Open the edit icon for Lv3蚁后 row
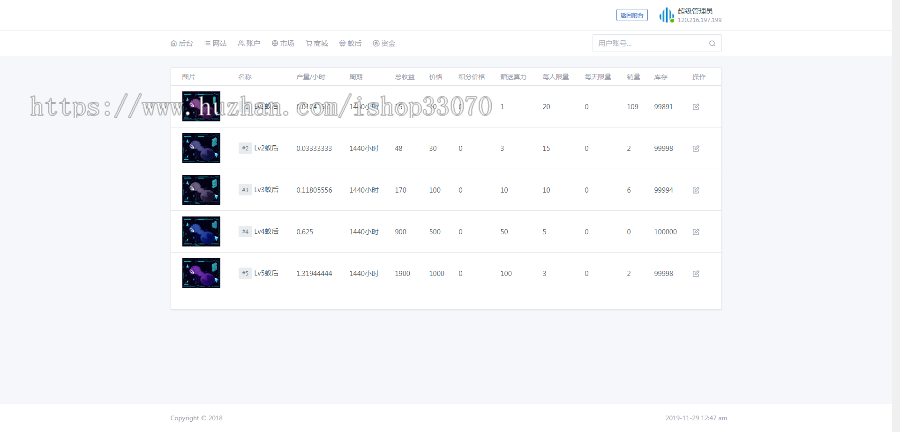Viewport: 900px width, 432px height. 696,190
